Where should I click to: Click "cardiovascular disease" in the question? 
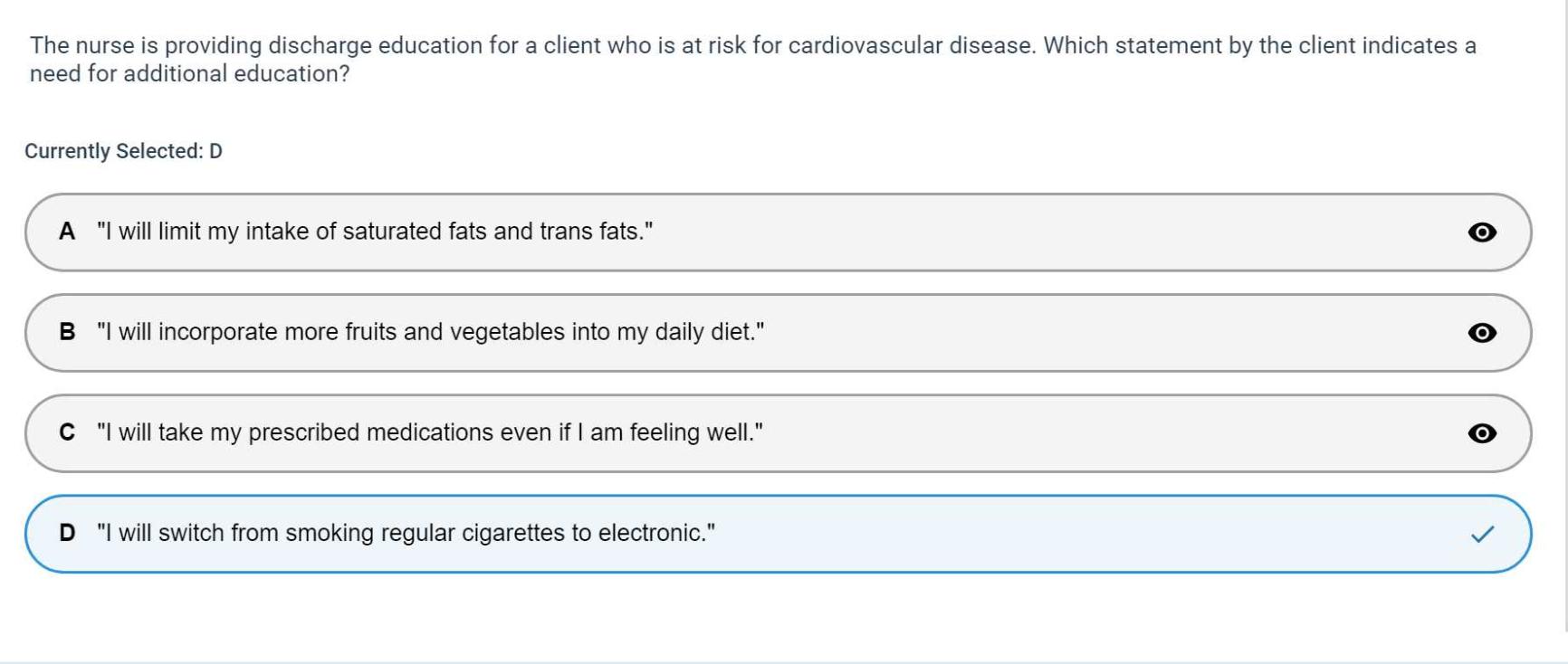coord(909,45)
